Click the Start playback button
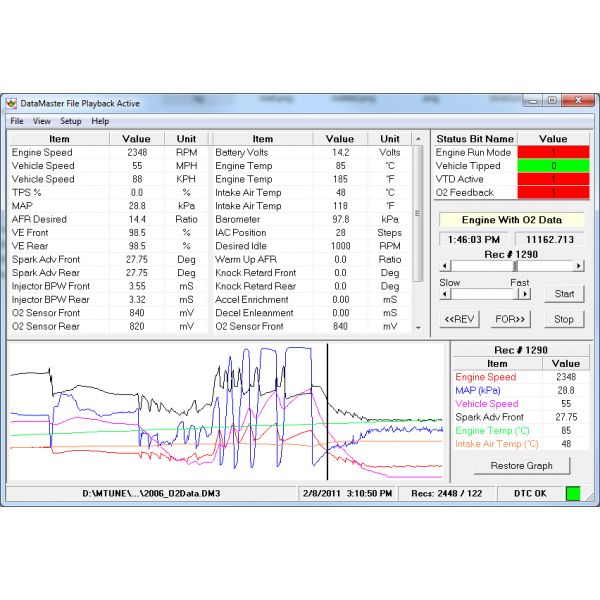Image resolution: width=600 pixels, height=600 pixels. (564, 294)
